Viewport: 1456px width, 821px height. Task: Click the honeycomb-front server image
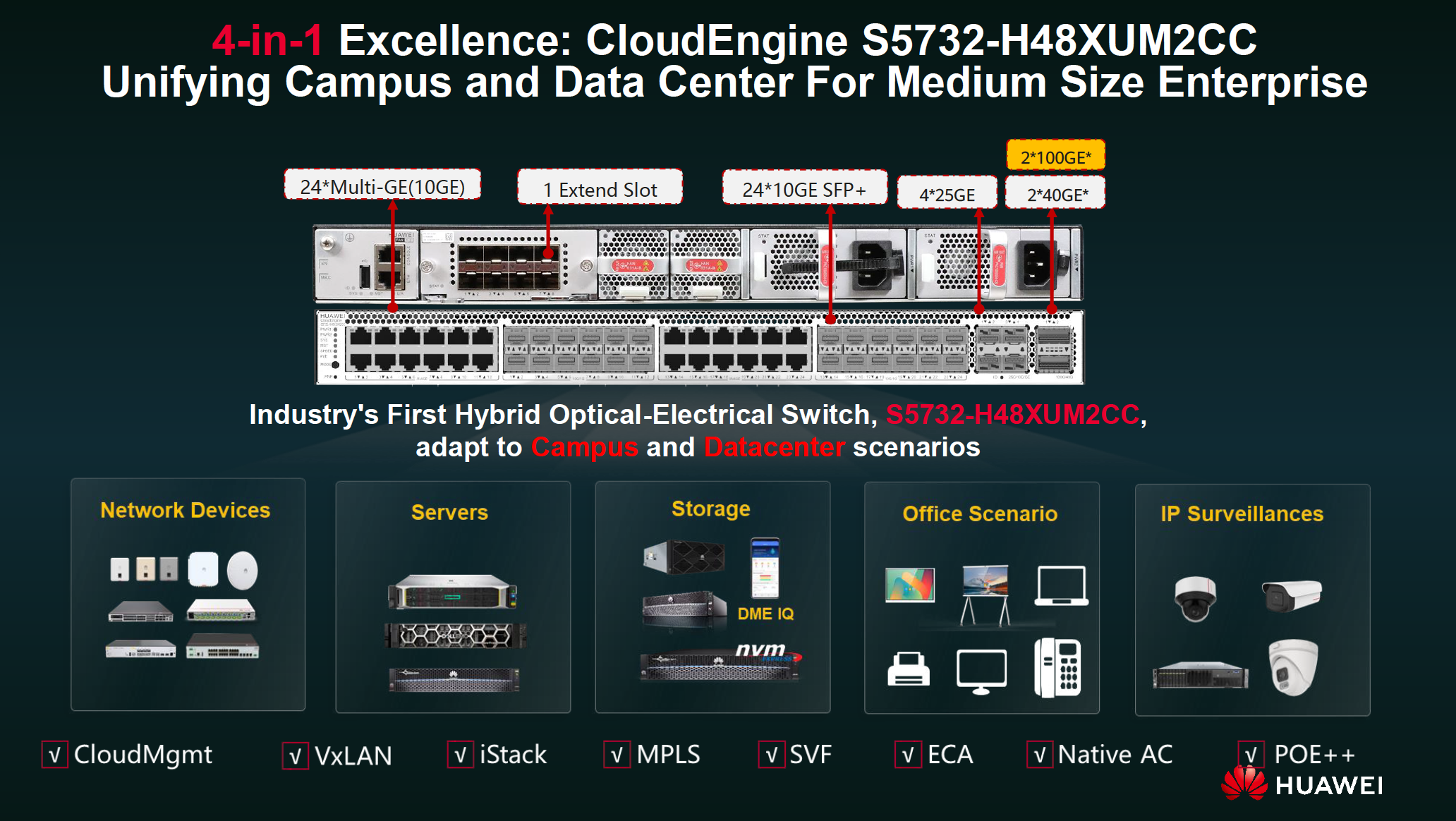pyautogui.click(x=455, y=635)
